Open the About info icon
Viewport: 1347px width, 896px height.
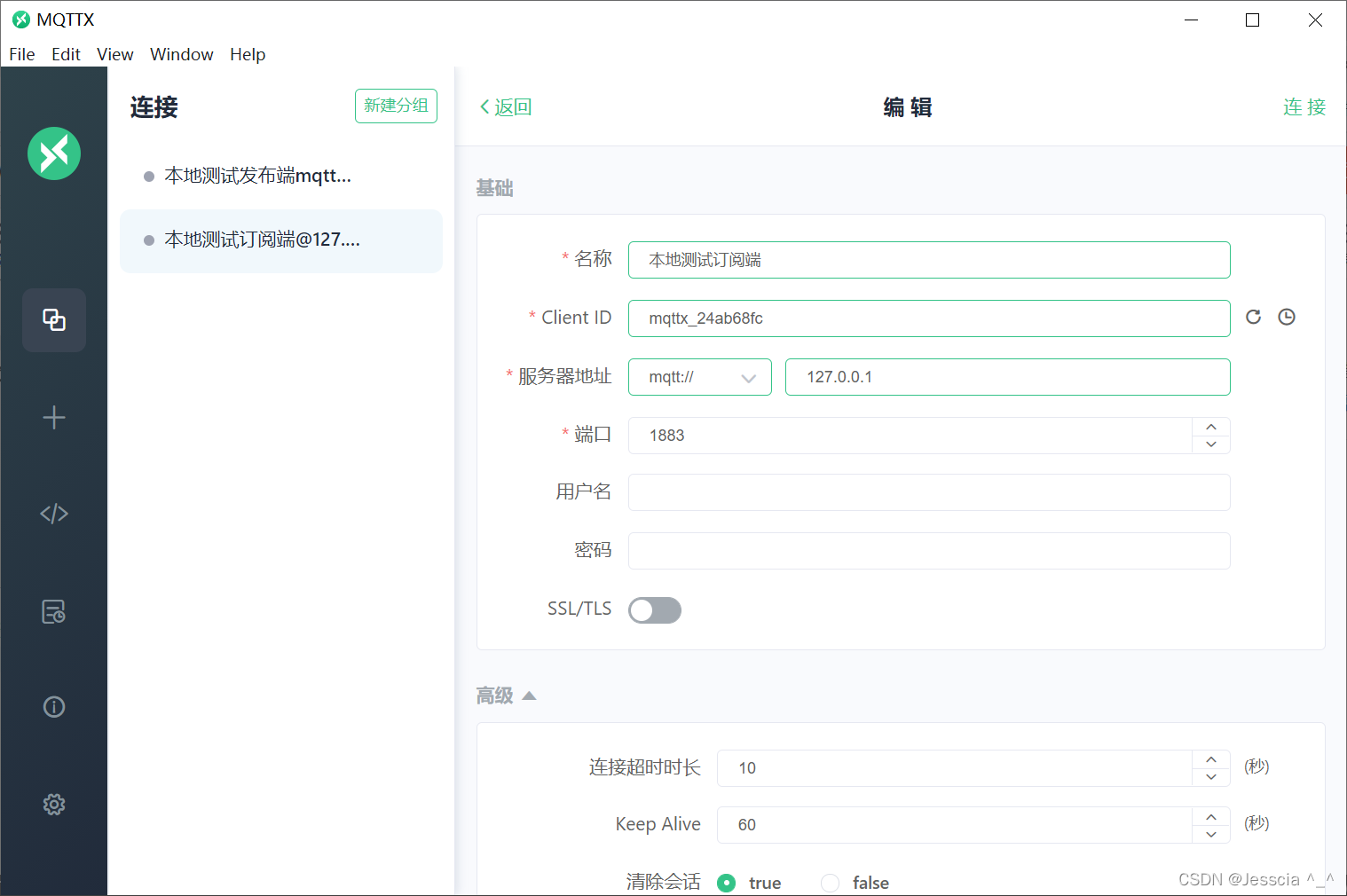click(x=54, y=707)
